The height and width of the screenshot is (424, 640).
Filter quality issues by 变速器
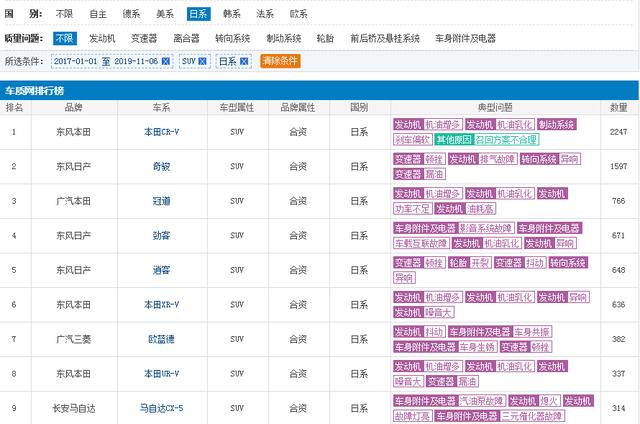click(x=144, y=38)
